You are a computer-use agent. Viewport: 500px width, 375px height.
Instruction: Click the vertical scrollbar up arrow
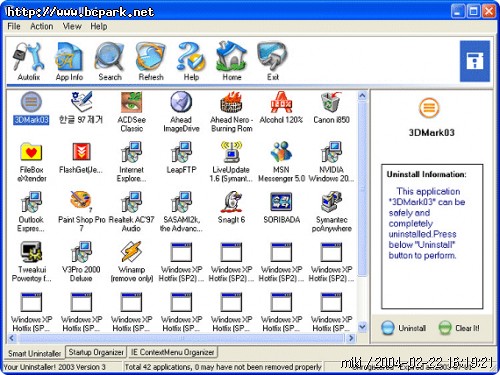[363, 96]
